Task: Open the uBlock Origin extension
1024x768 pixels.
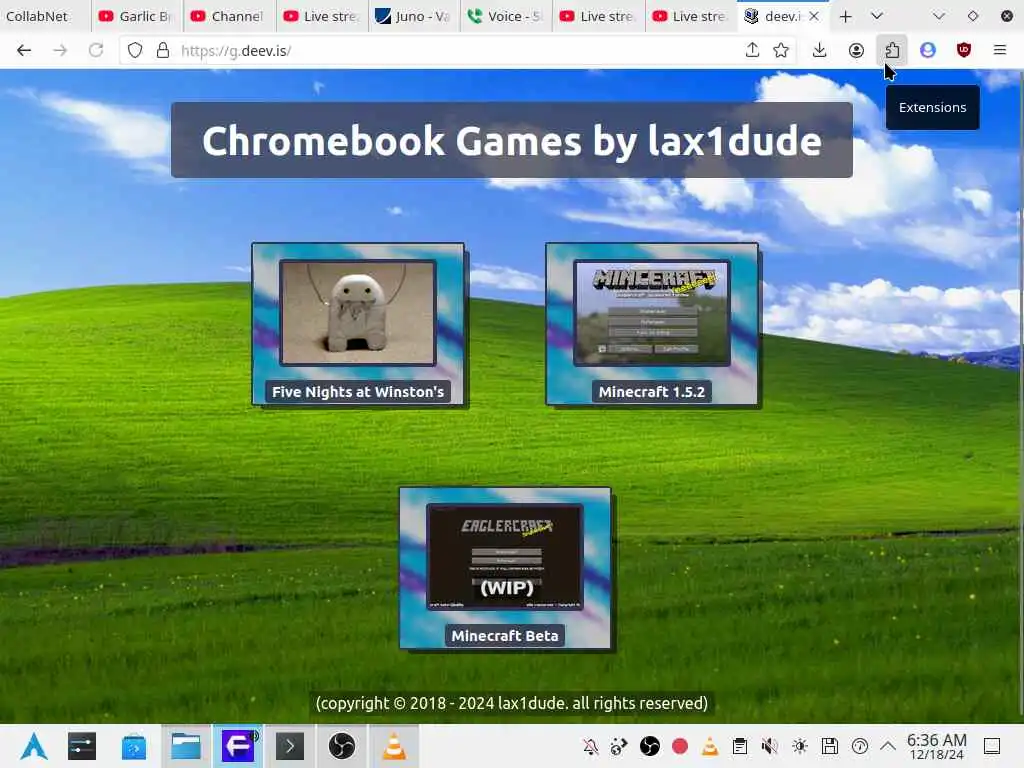Action: (964, 50)
